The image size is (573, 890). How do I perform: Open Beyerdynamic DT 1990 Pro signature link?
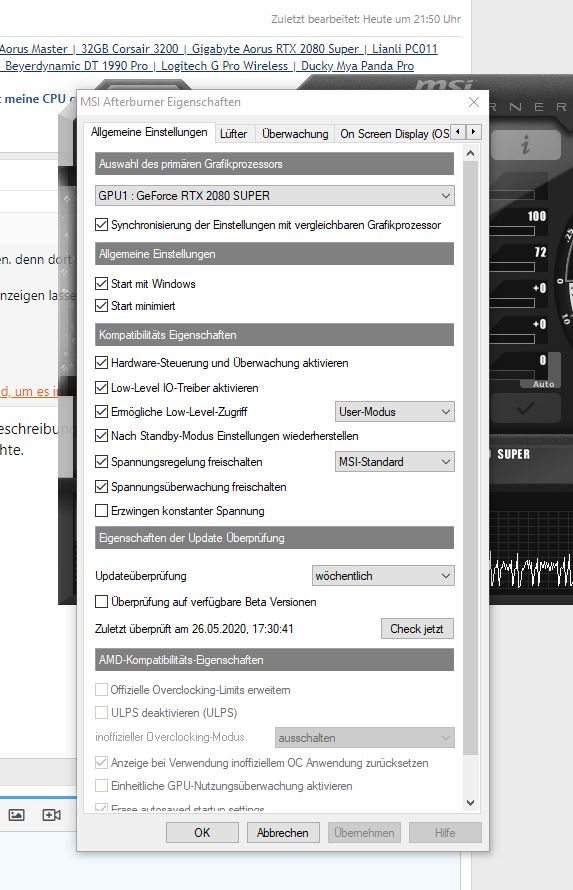pos(77,66)
